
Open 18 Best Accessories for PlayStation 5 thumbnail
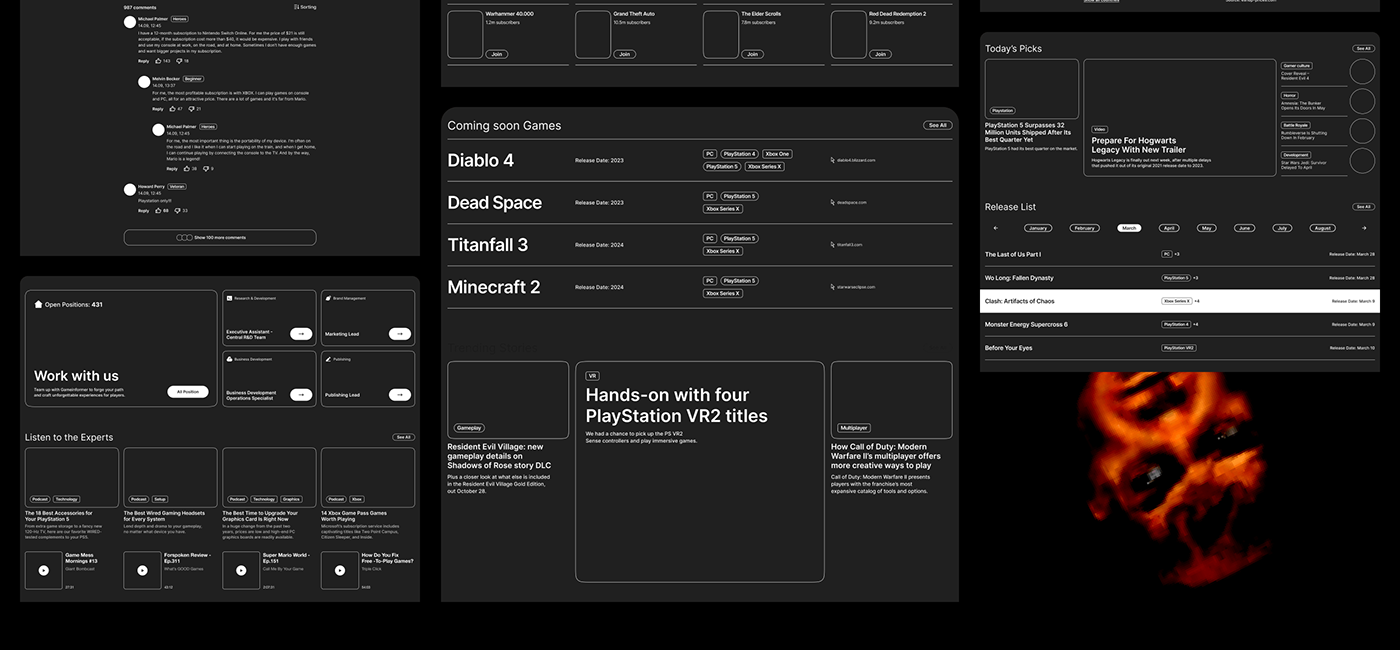72,477
